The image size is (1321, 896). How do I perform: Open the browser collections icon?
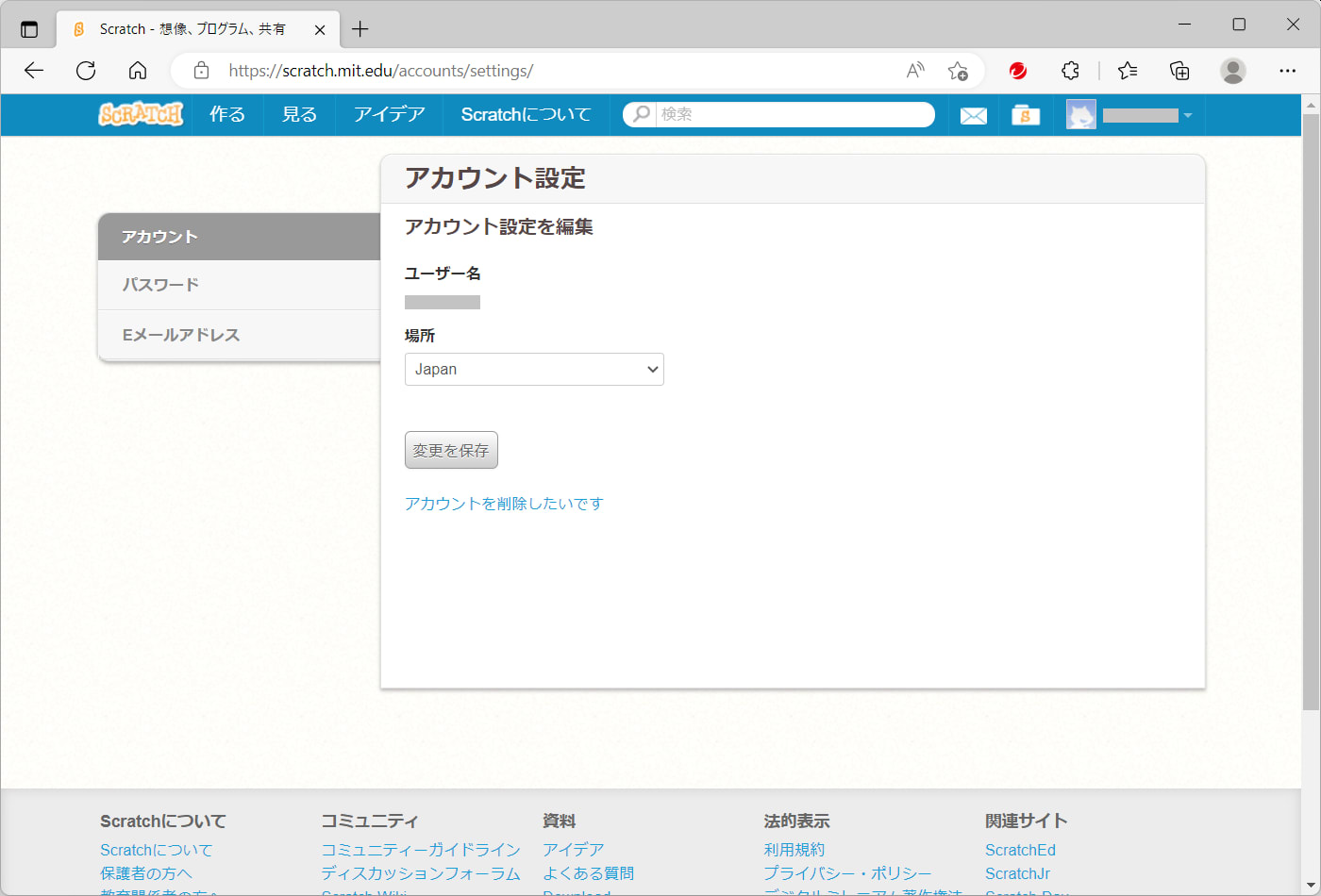[x=1179, y=71]
